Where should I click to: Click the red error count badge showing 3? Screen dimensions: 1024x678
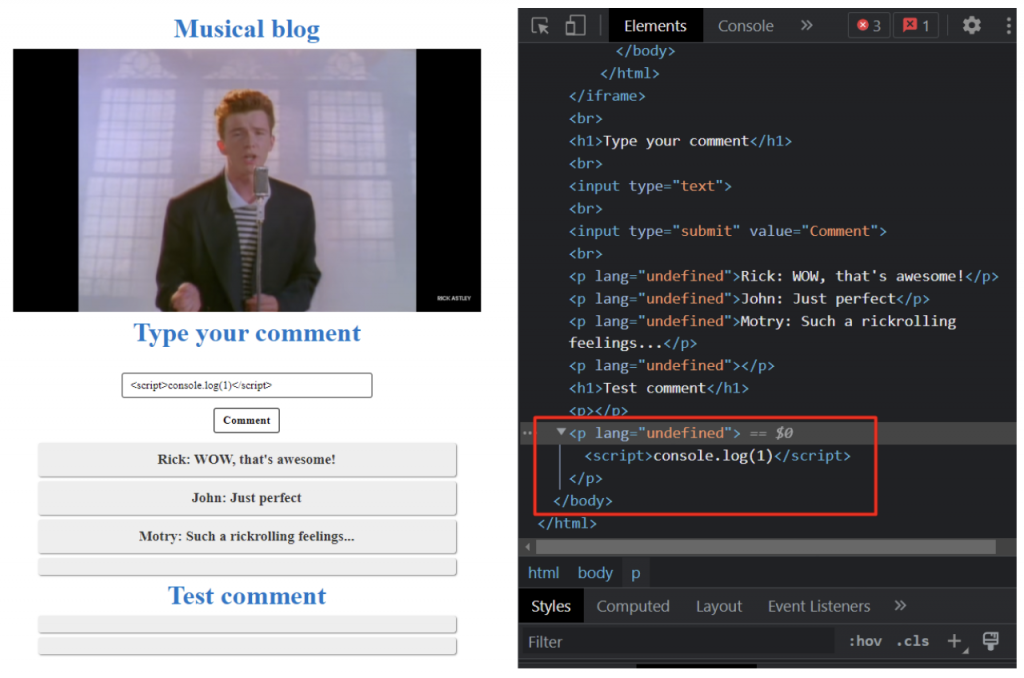pos(869,25)
